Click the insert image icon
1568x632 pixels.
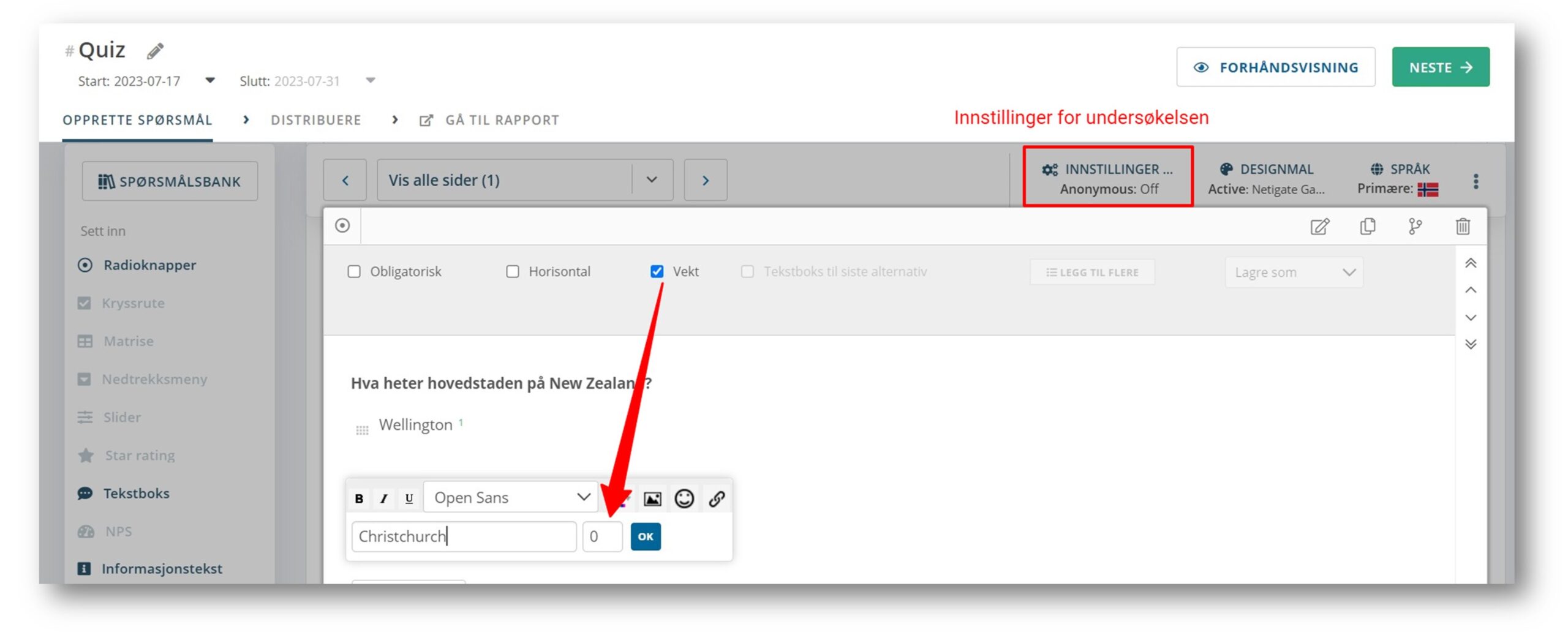click(652, 498)
